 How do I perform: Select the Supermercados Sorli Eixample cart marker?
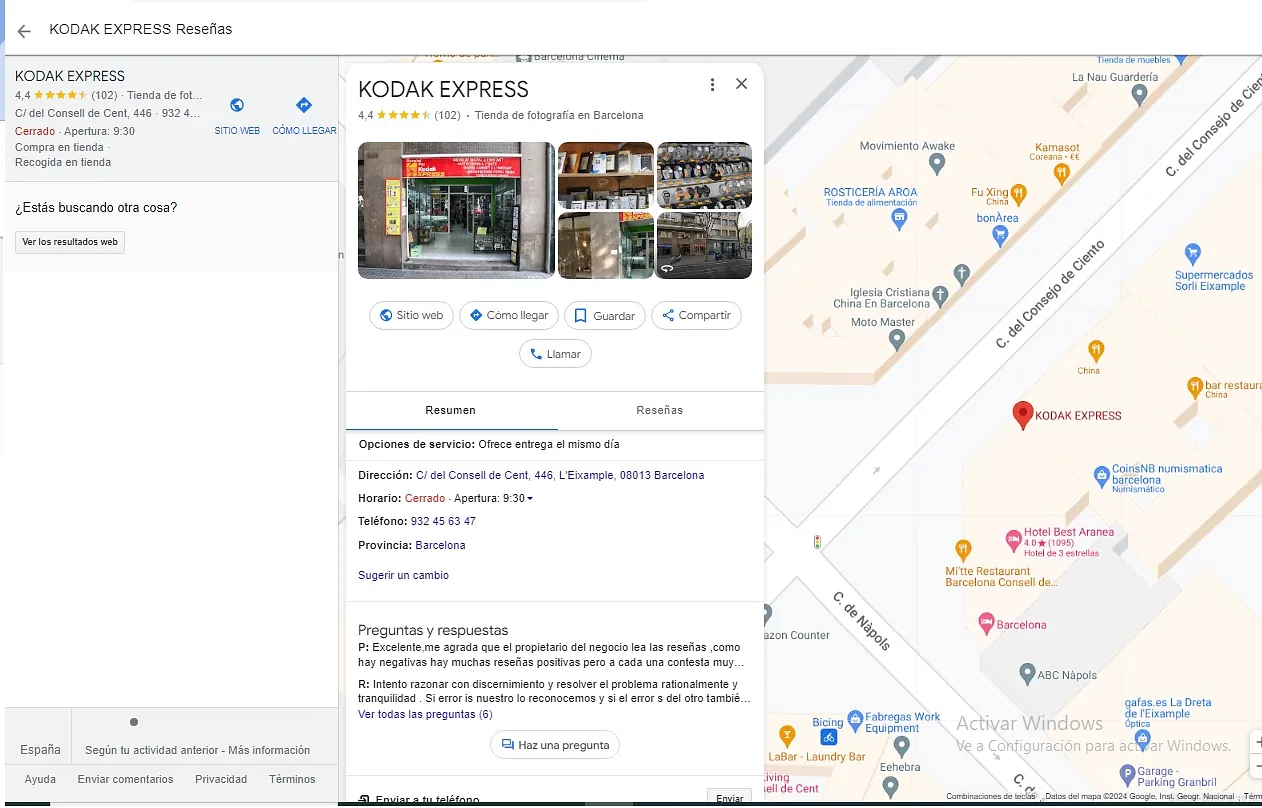pyautogui.click(x=1191, y=253)
